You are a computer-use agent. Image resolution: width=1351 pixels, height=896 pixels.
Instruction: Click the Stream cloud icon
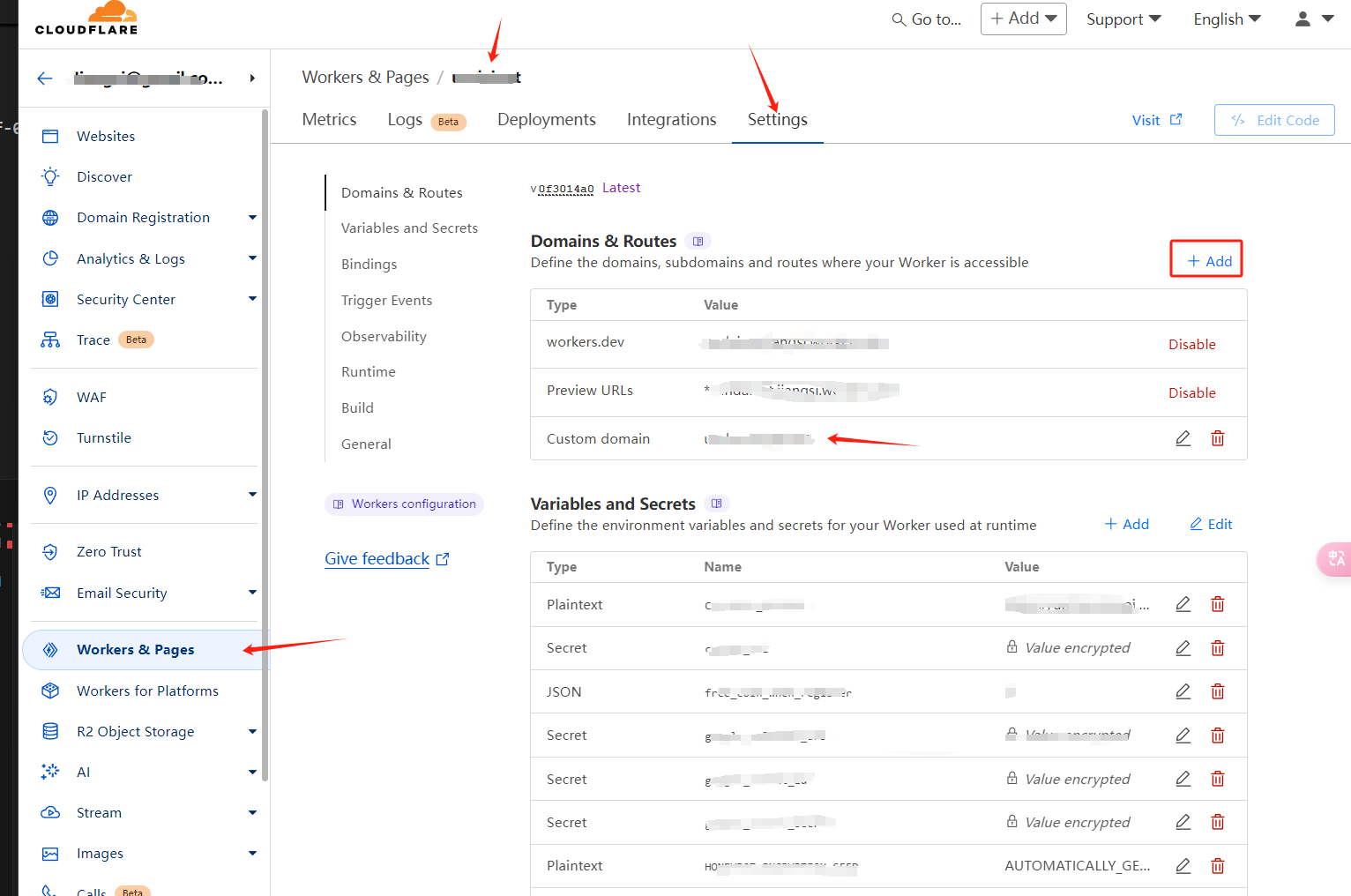click(50, 812)
